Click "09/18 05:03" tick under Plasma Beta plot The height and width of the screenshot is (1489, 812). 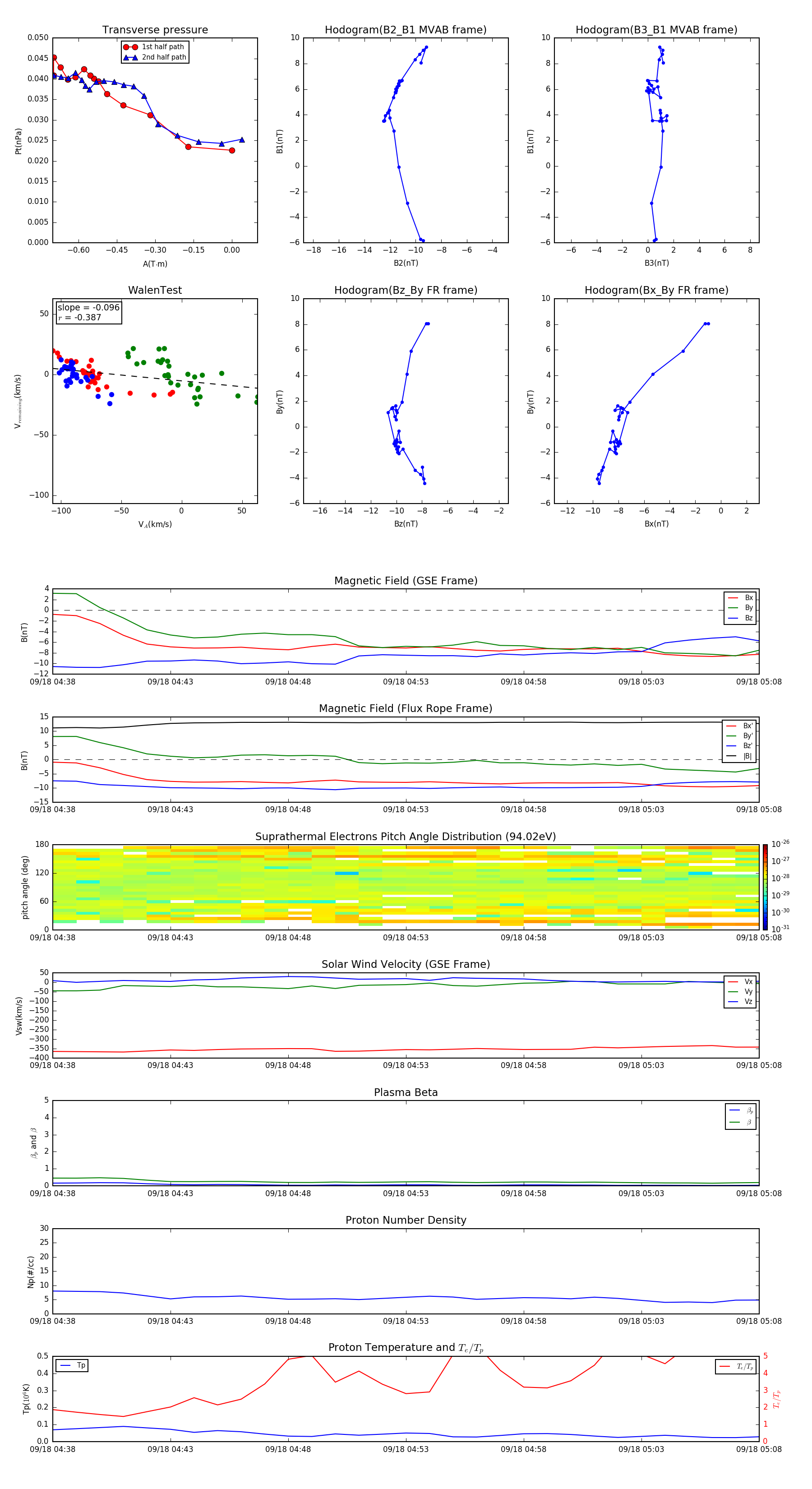[641, 1193]
